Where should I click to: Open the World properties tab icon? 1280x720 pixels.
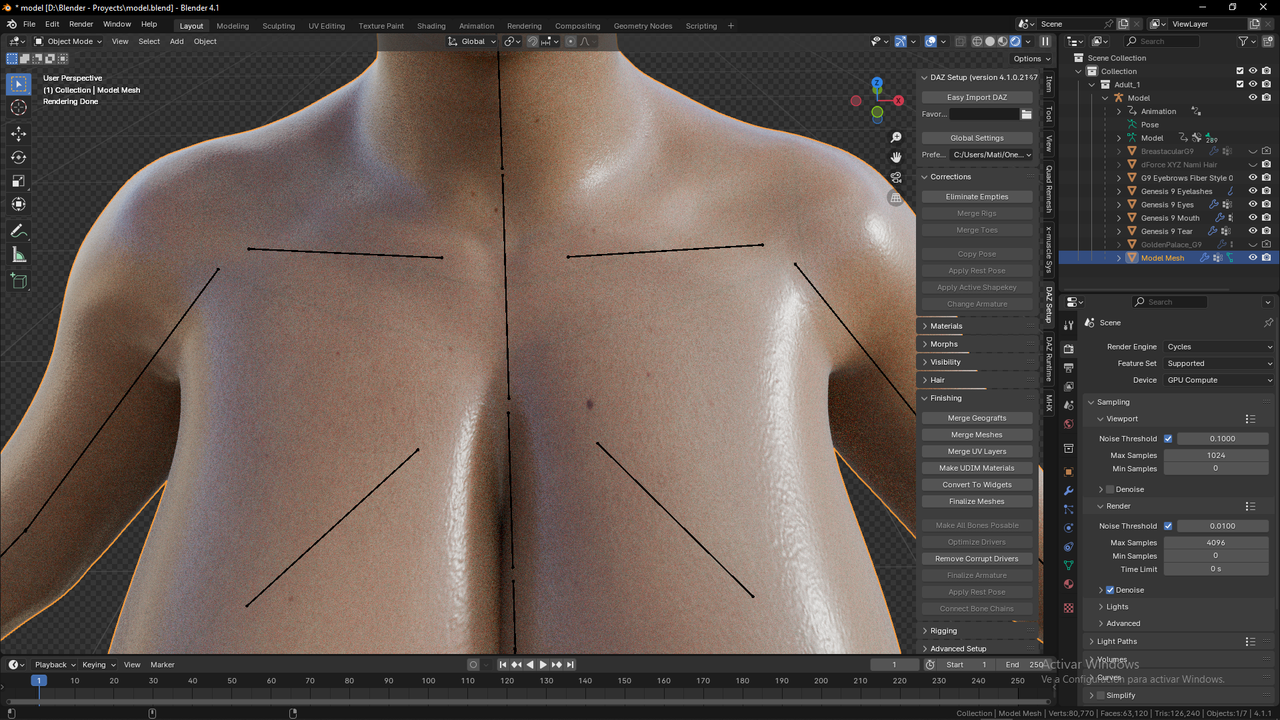(1068, 424)
